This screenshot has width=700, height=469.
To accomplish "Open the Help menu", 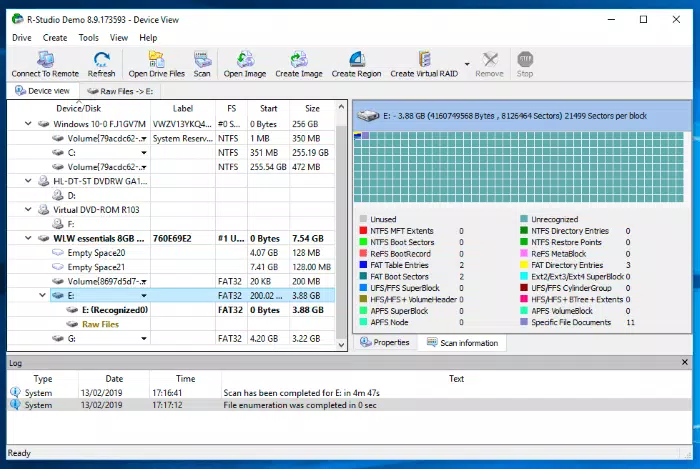I will coord(148,38).
